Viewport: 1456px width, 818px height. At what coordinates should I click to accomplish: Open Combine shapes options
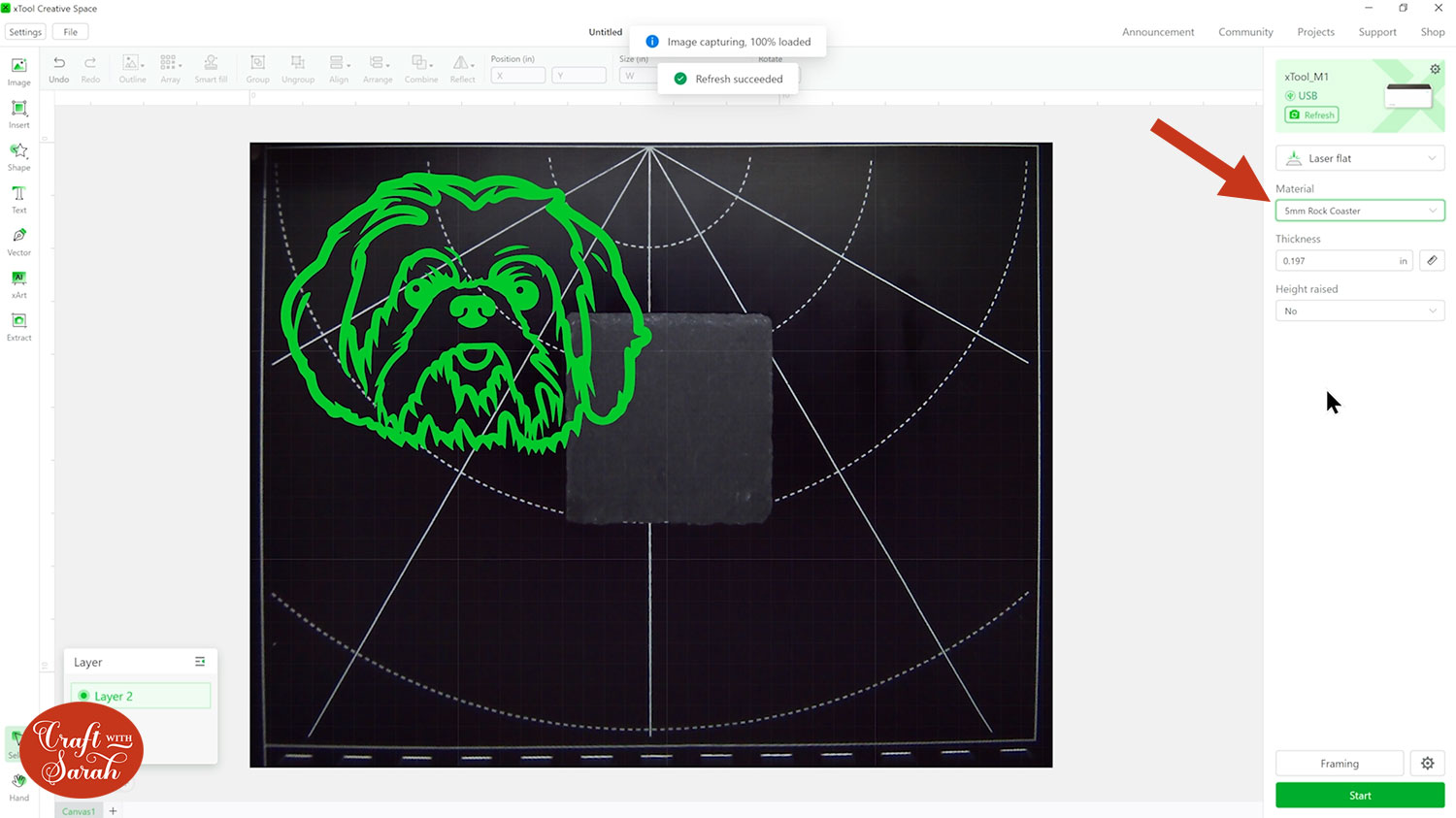(x=421, y=69)
